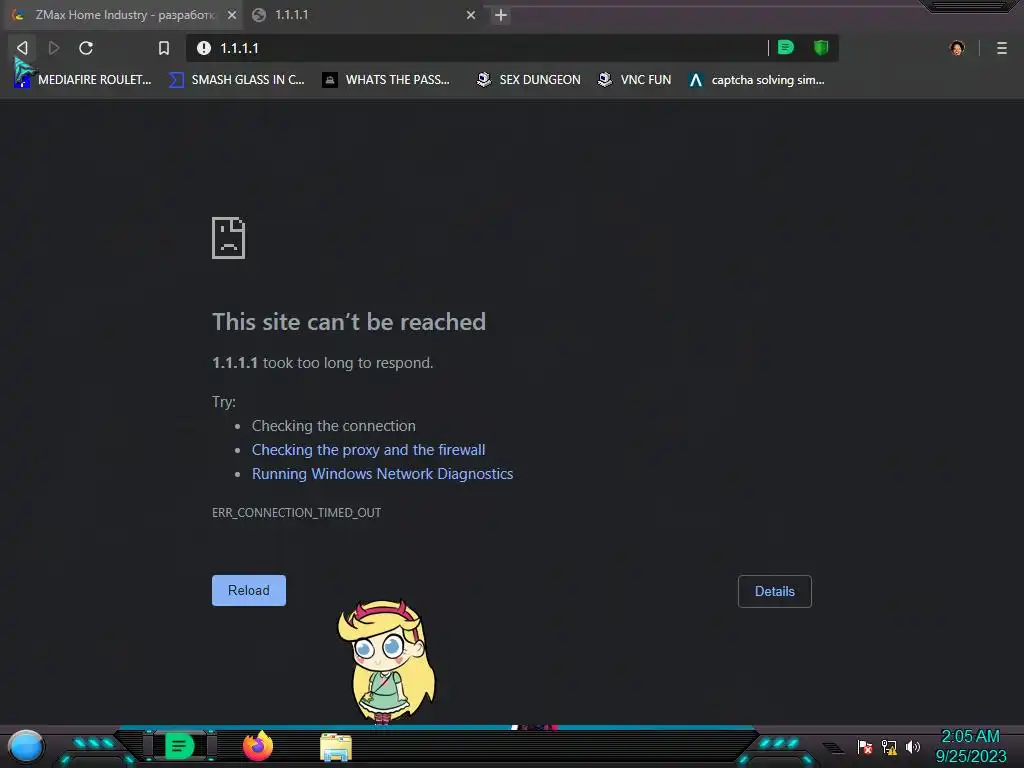The width and height of the screenshot is (1024, 768).
Task: Bookmark this page with the bookmark icon
Action: (x=164, y=48)
